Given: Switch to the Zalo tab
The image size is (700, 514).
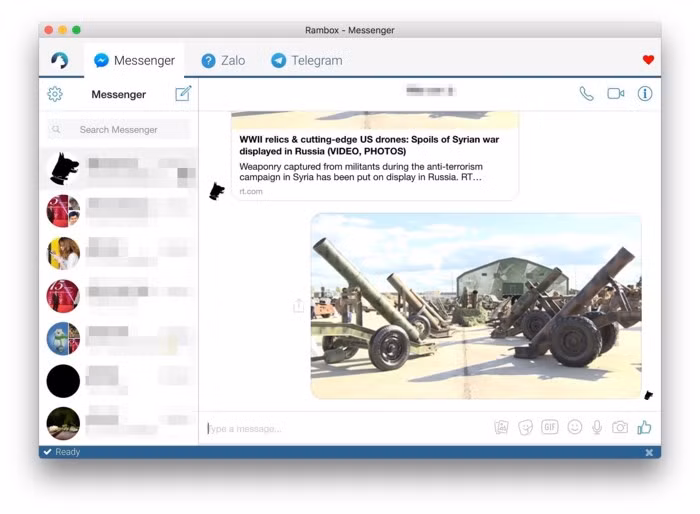Looking at the screenshot, I should click(223, 61).
